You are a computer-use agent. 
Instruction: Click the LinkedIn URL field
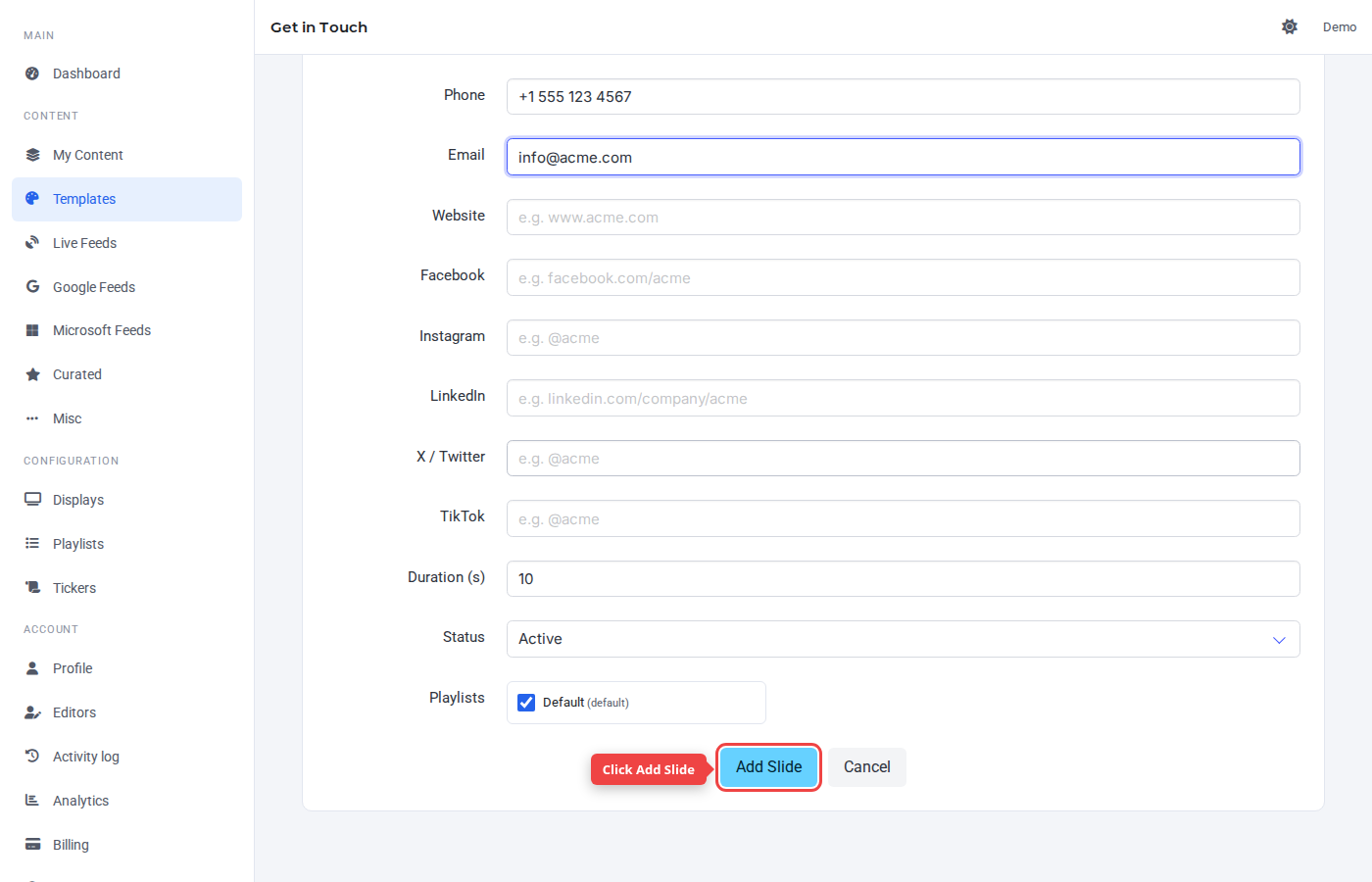click(903, 398)
